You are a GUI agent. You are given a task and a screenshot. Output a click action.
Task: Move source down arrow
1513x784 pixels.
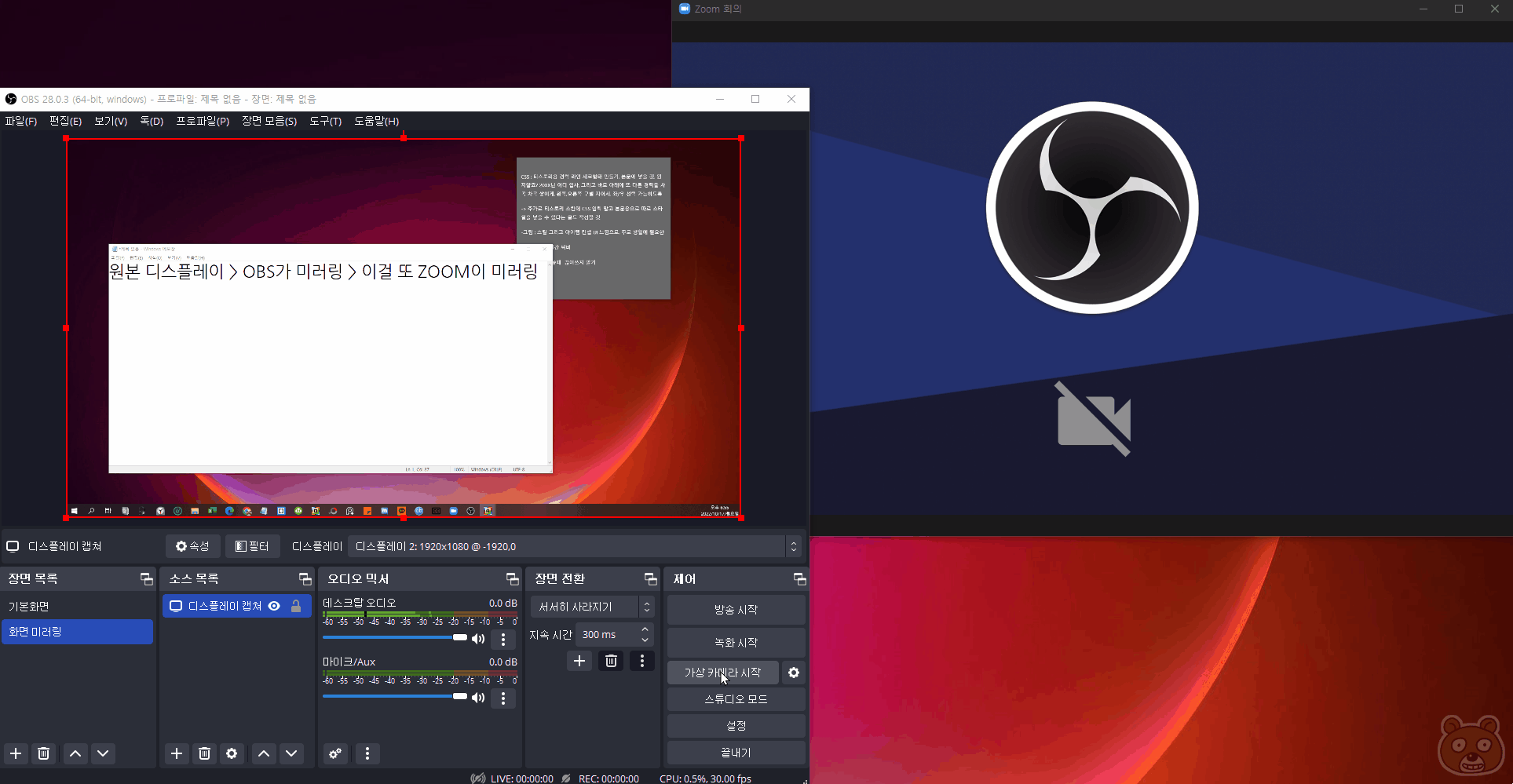(291, 753)
